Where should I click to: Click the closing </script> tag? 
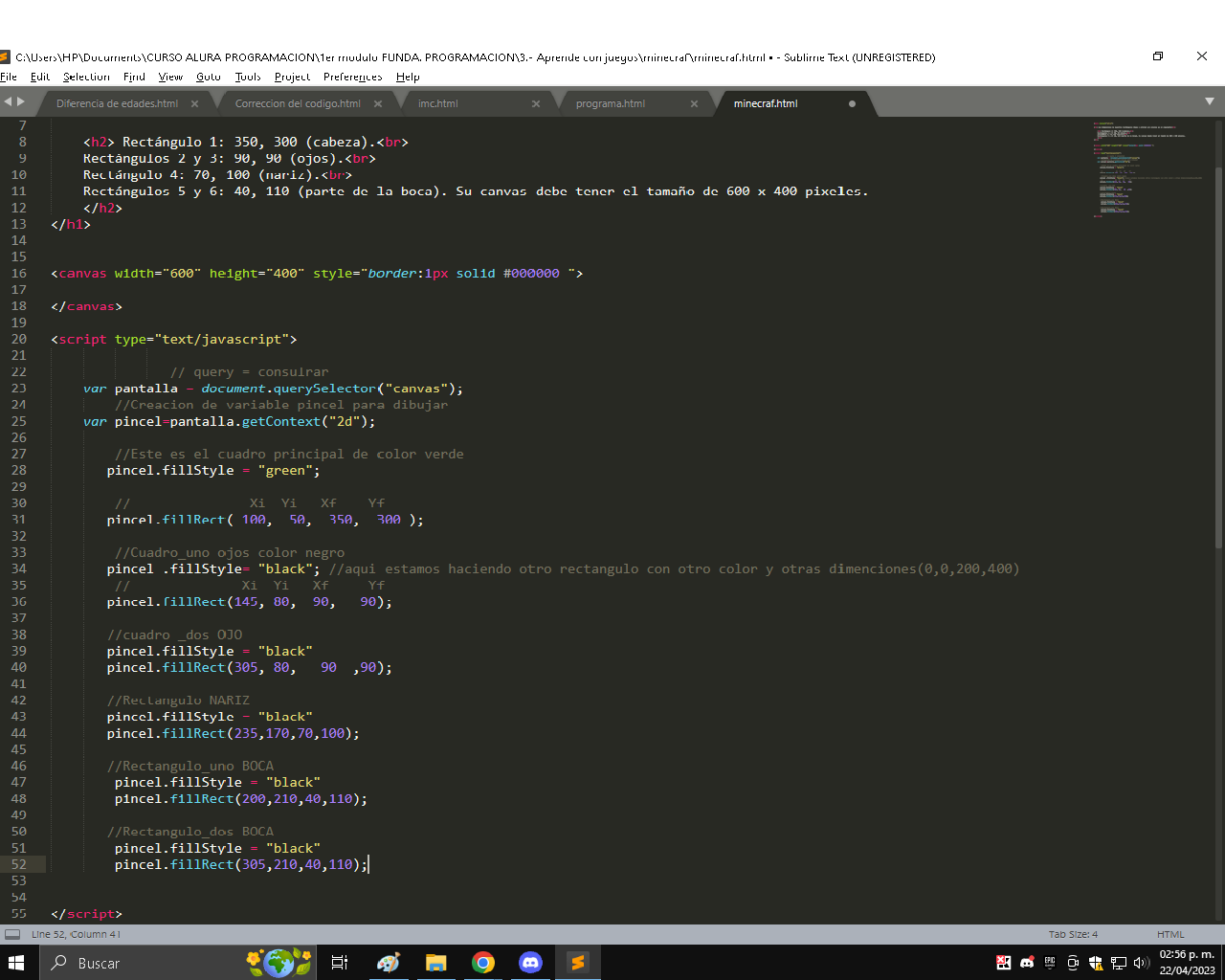(x=87, y=914)
